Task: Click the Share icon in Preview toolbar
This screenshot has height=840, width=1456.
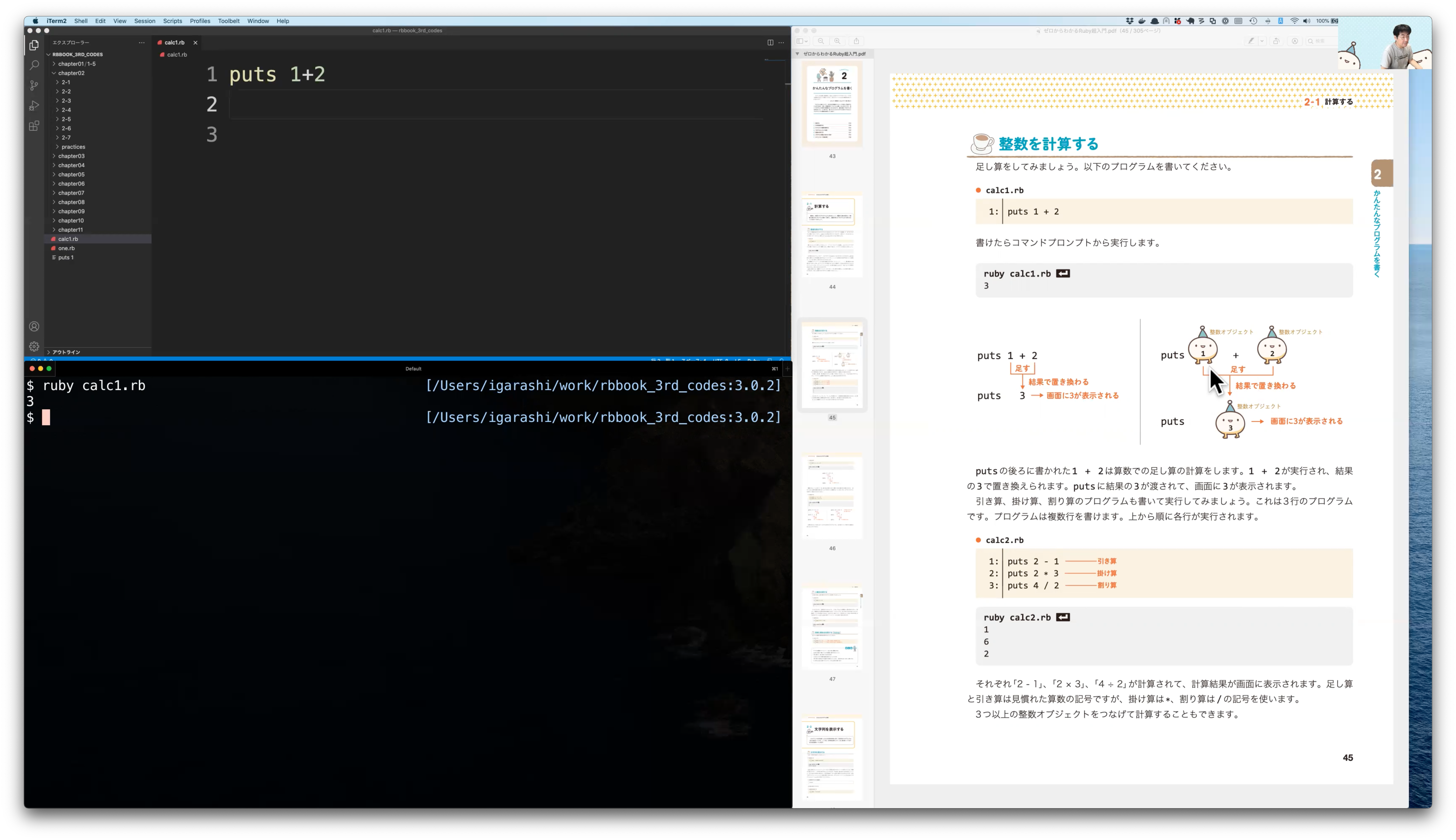Action: coord(856,41)
